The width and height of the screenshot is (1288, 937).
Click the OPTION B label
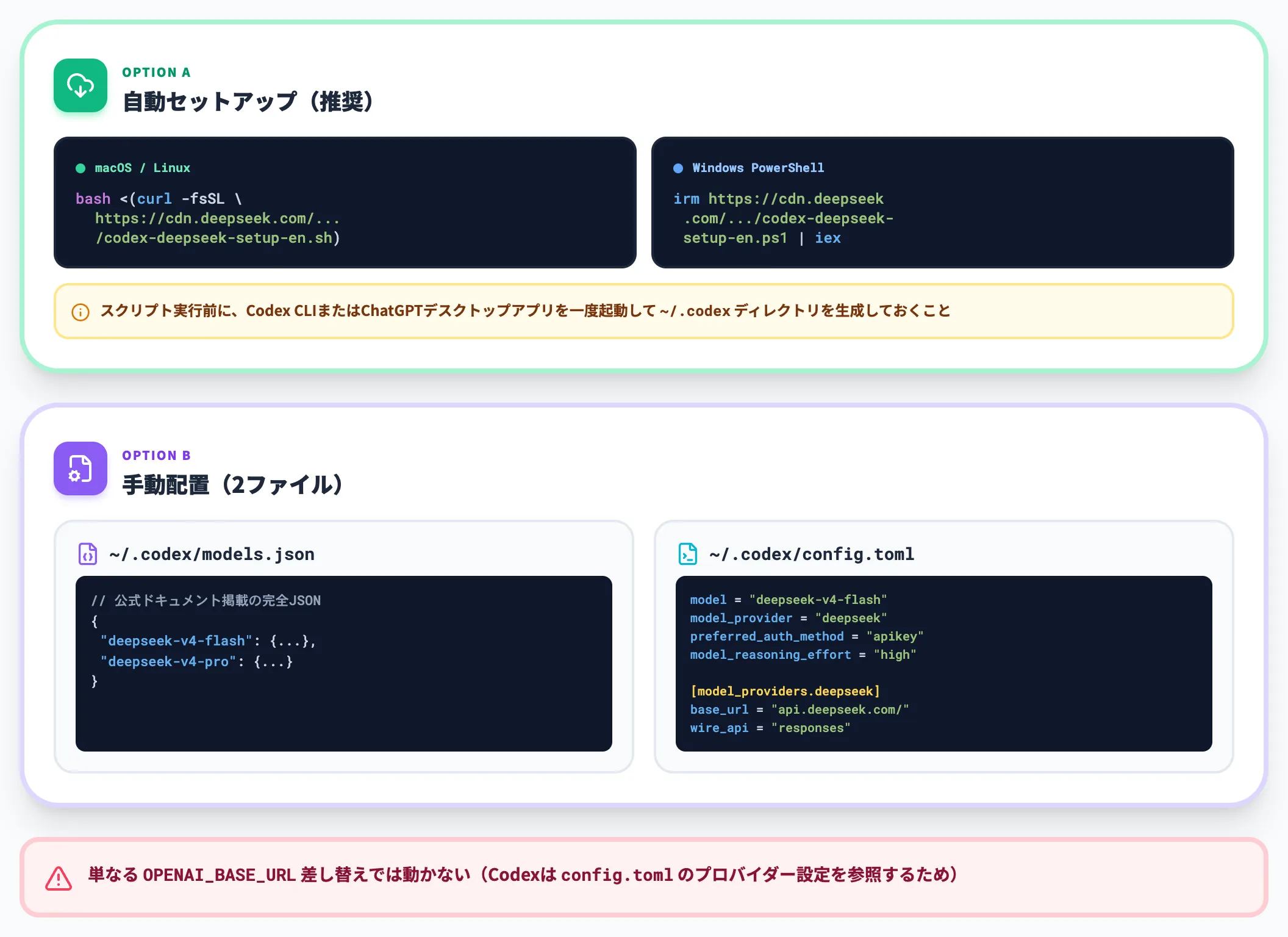[156, 456]
